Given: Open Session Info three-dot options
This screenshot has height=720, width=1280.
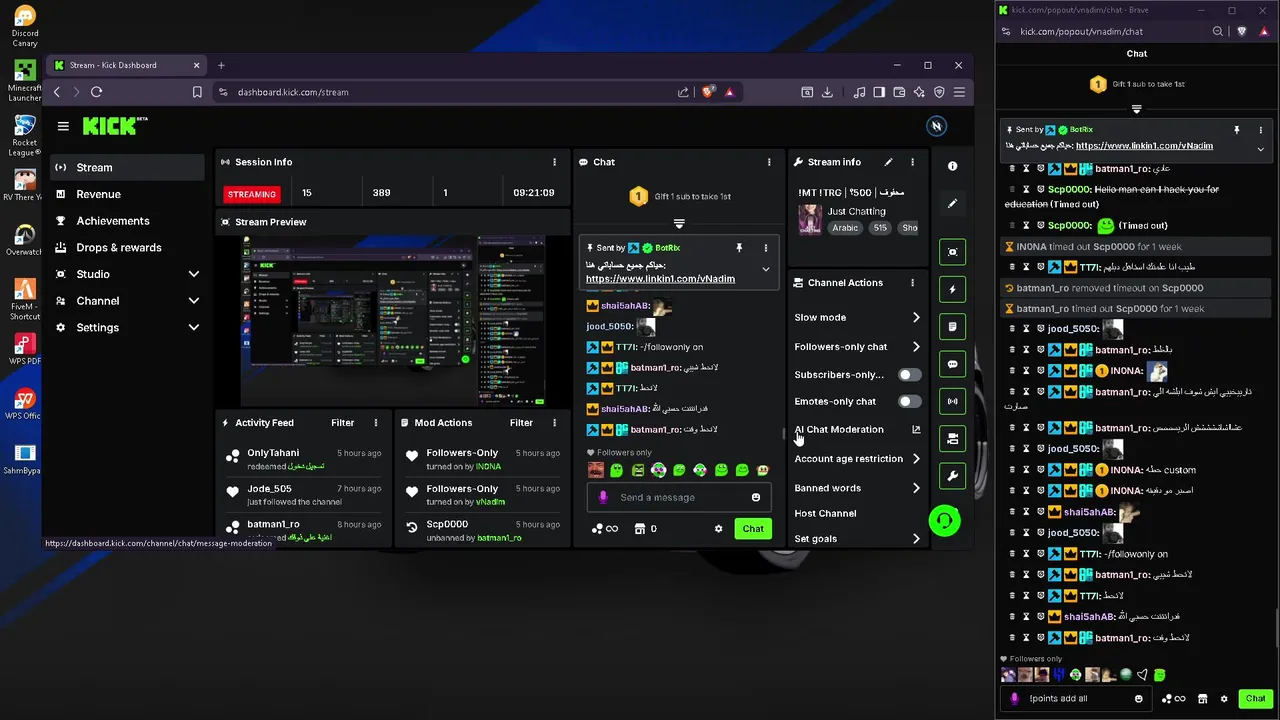Looking at the screenshot, I should coord(554,162).
